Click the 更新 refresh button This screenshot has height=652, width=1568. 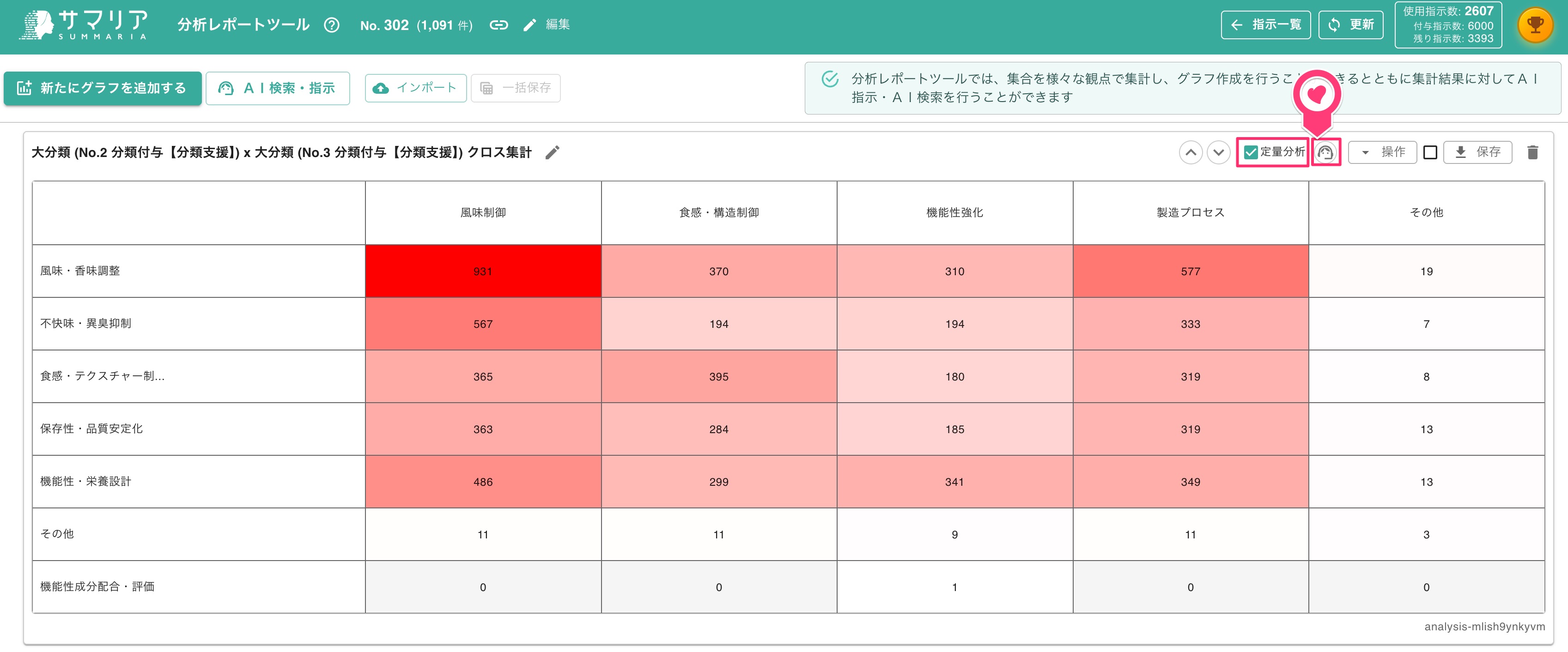tap(1351, 25)
